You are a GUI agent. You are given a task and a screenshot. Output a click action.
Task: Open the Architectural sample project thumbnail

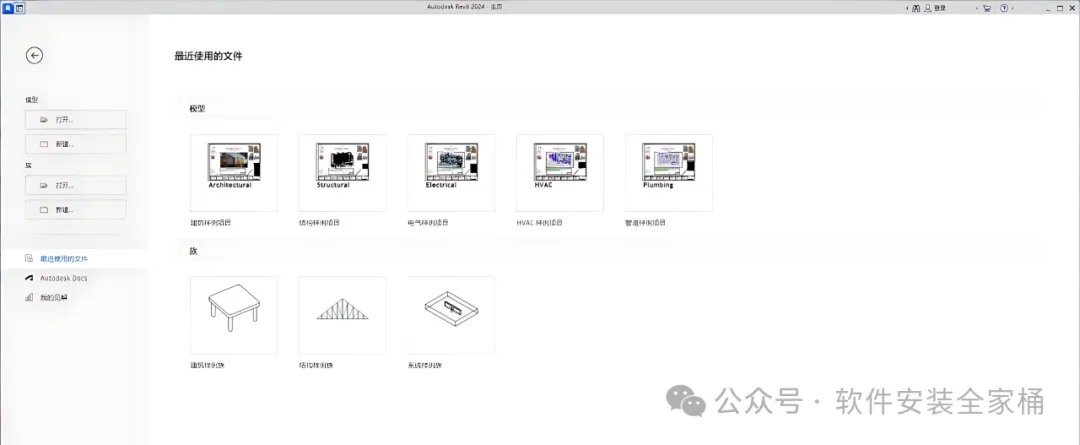tap(234, 173)
